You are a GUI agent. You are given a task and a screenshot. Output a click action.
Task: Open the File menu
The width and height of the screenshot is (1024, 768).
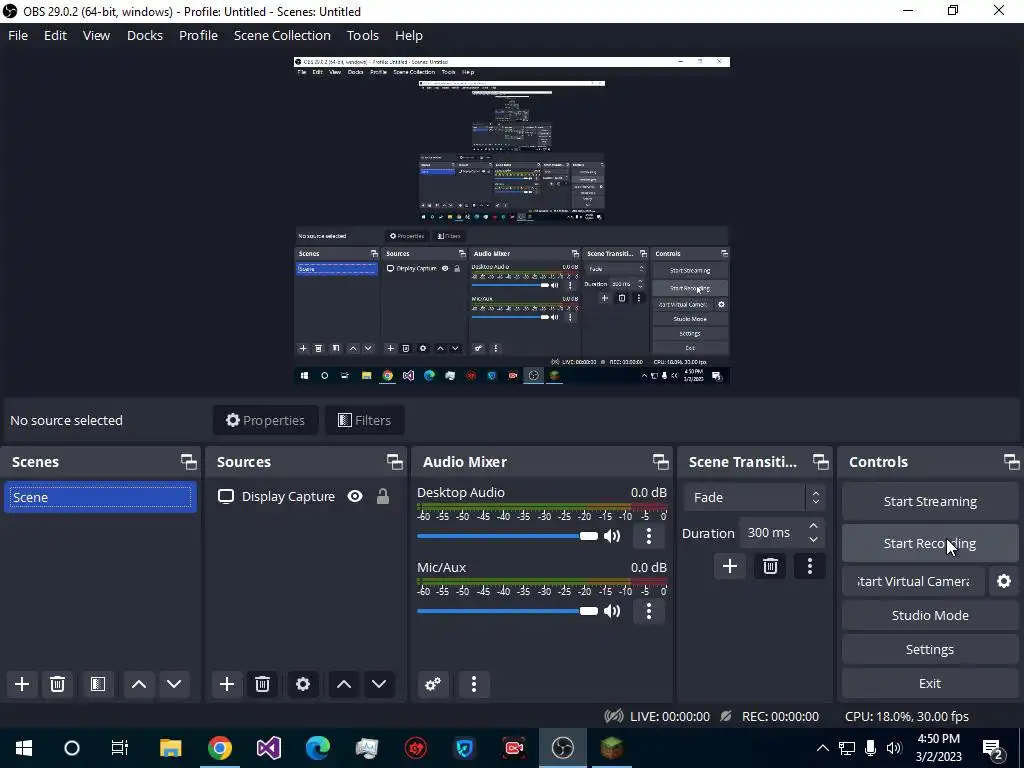tap(18, 35)
